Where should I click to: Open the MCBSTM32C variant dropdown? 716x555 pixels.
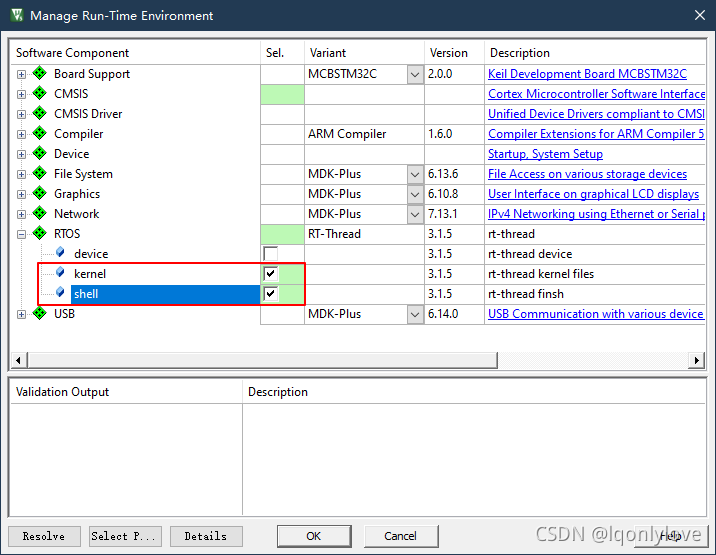point(415,74)
